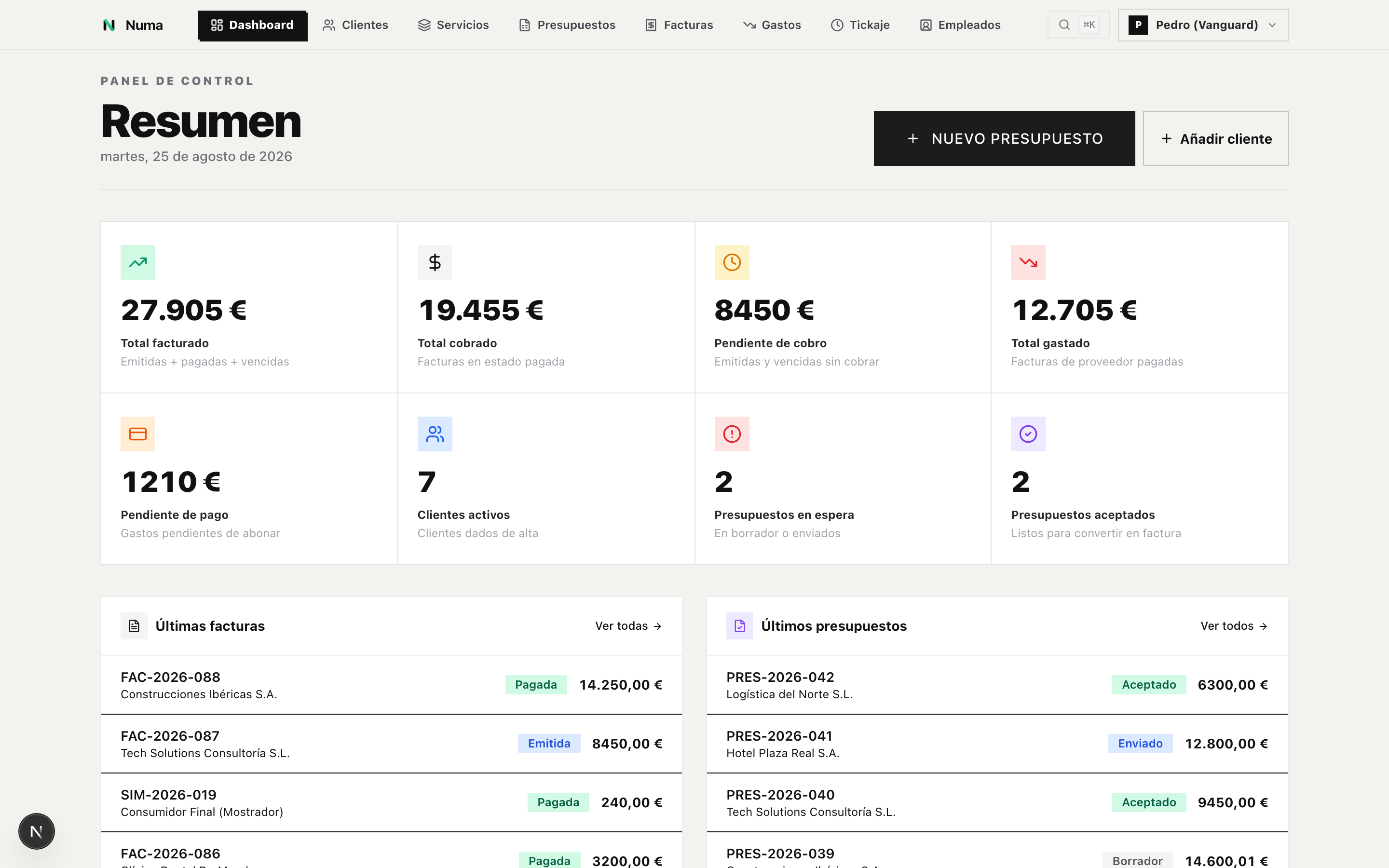Click Aceptado badge on PRES-2026-042
The height and width of the screenshot is (868, 1389).
point(1148,685)
